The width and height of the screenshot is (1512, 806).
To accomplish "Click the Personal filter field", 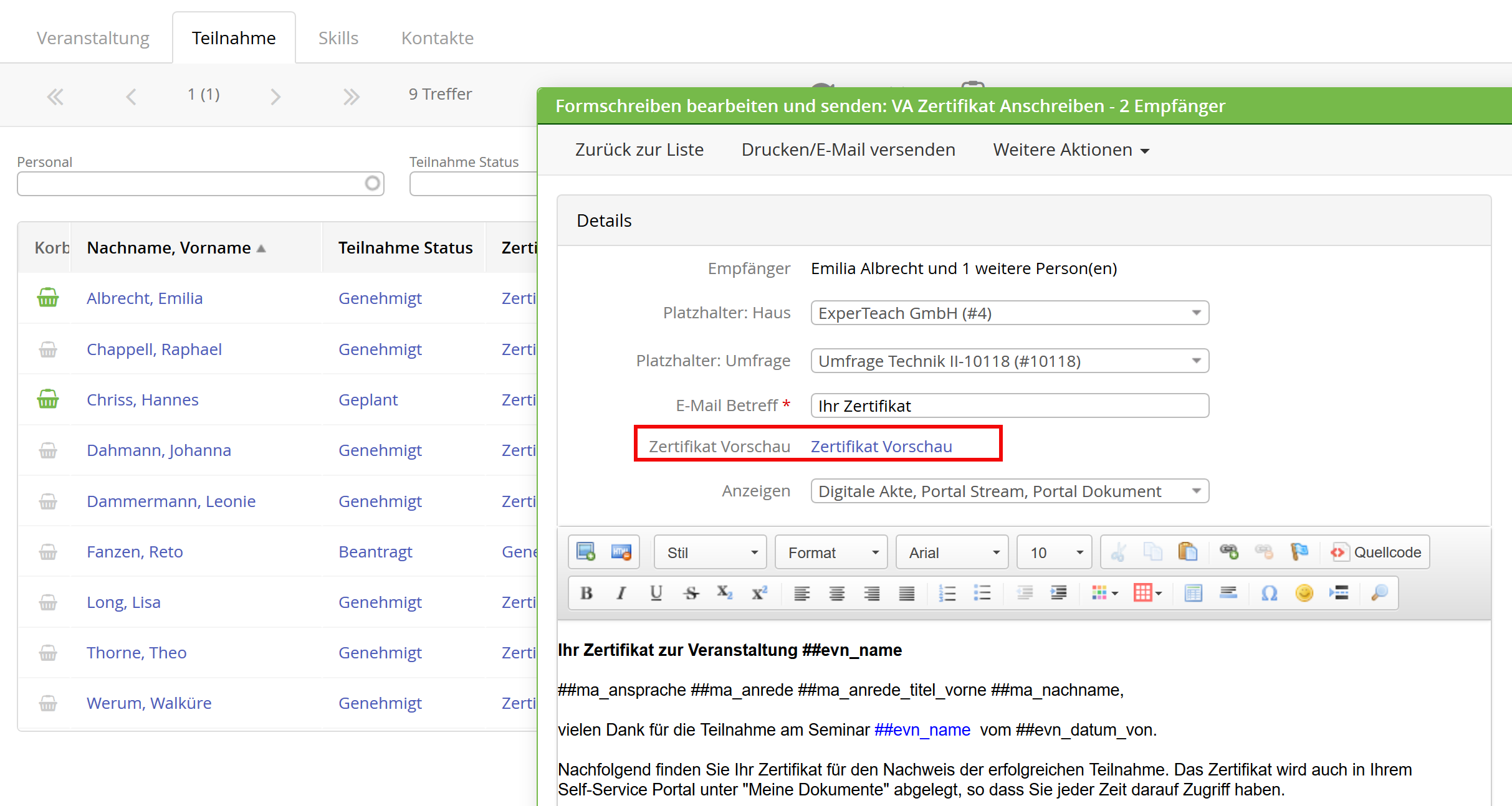I will [201, 184].
